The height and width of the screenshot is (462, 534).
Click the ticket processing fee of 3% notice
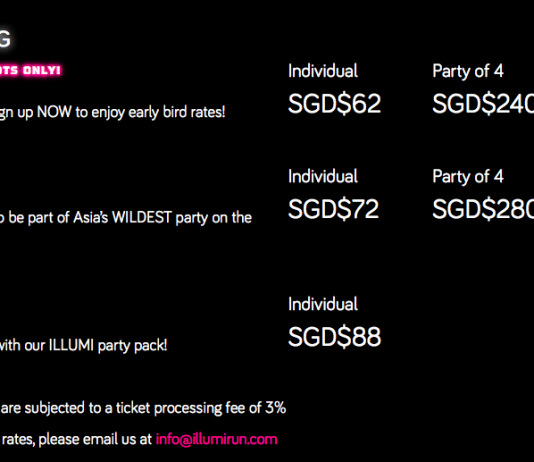coord(143,408)
